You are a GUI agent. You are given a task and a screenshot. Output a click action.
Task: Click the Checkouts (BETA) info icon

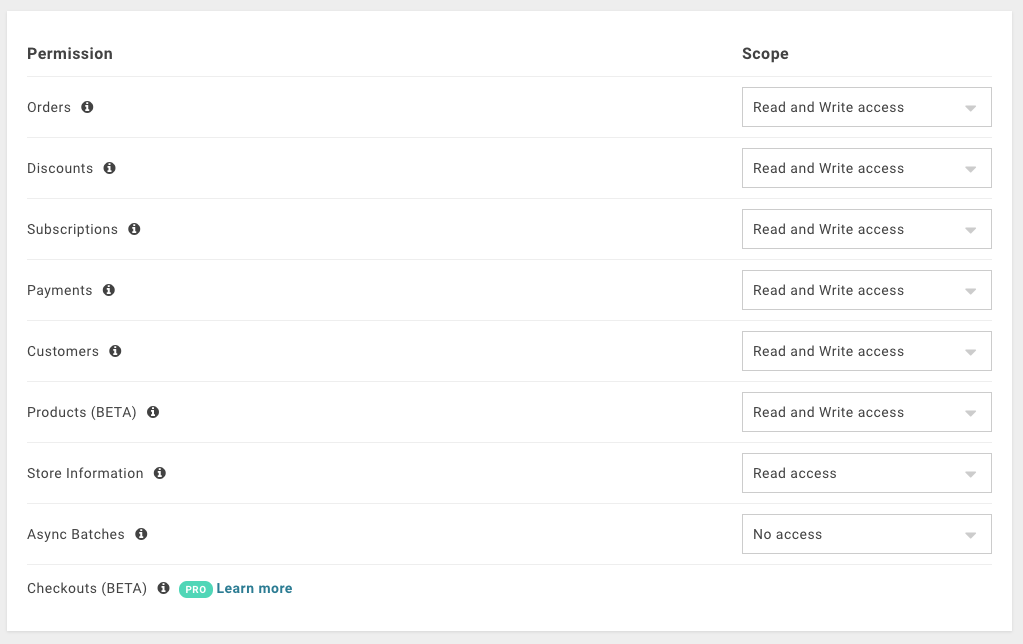coord(164,588)
